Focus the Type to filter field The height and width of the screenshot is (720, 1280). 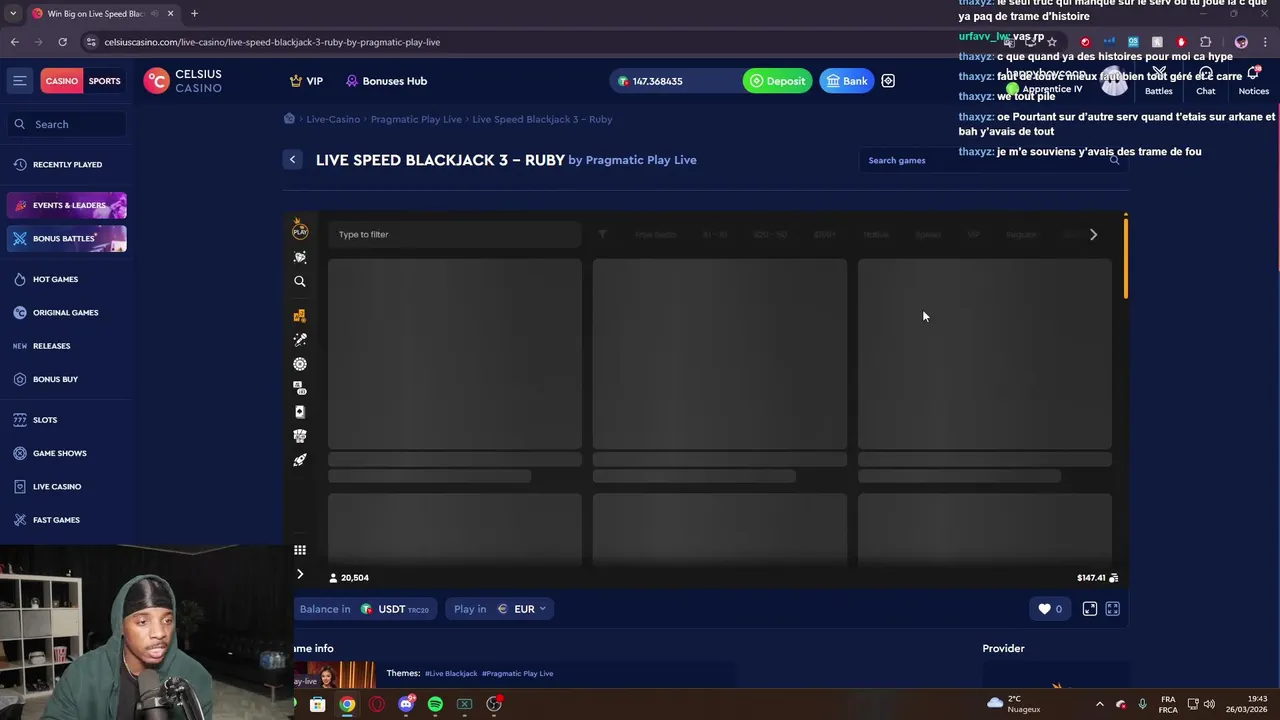454,234
